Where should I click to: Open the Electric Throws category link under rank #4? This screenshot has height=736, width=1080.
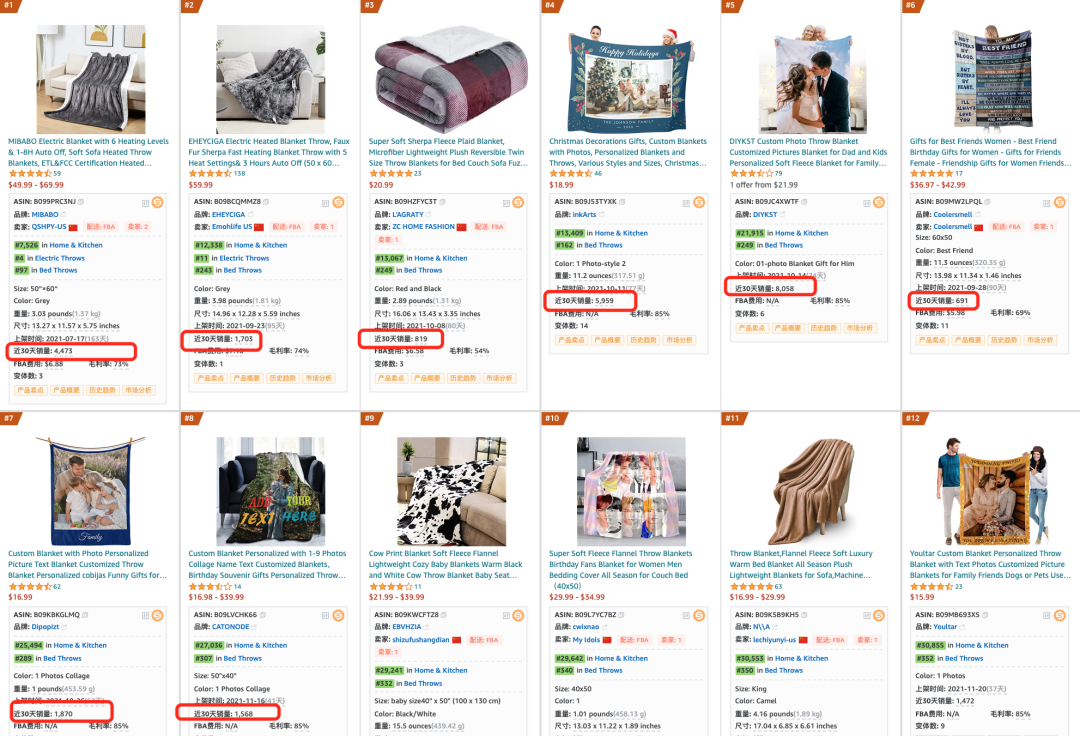pos(60,258)
